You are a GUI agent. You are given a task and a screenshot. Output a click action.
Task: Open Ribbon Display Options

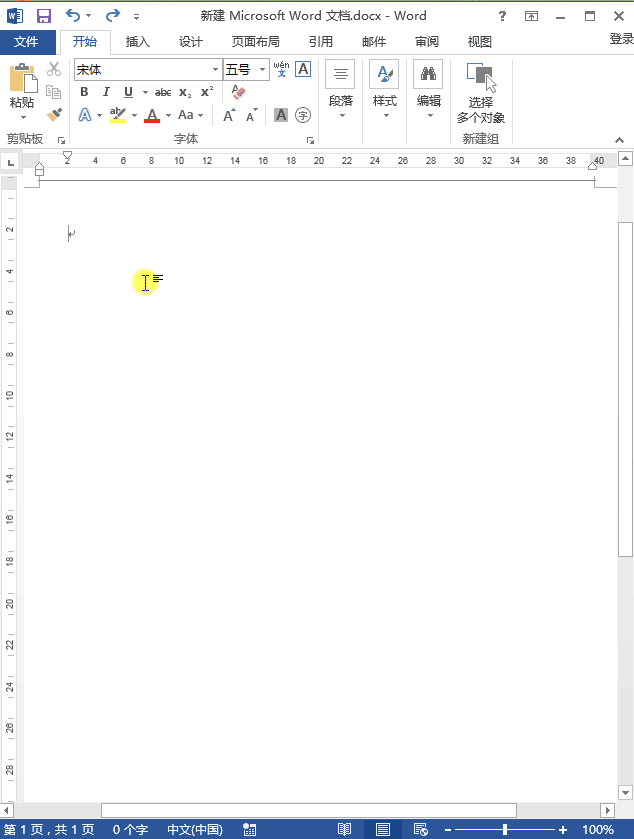coord(531,16)
